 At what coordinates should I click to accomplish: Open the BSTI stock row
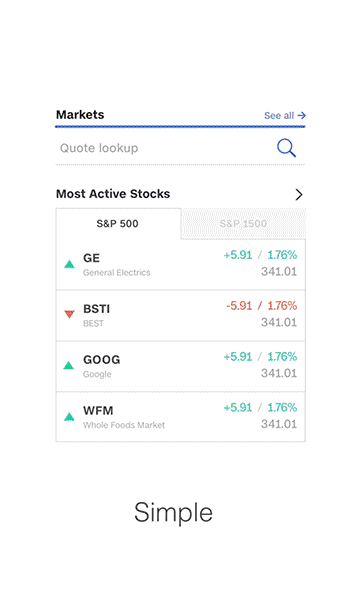click(181, 315)
